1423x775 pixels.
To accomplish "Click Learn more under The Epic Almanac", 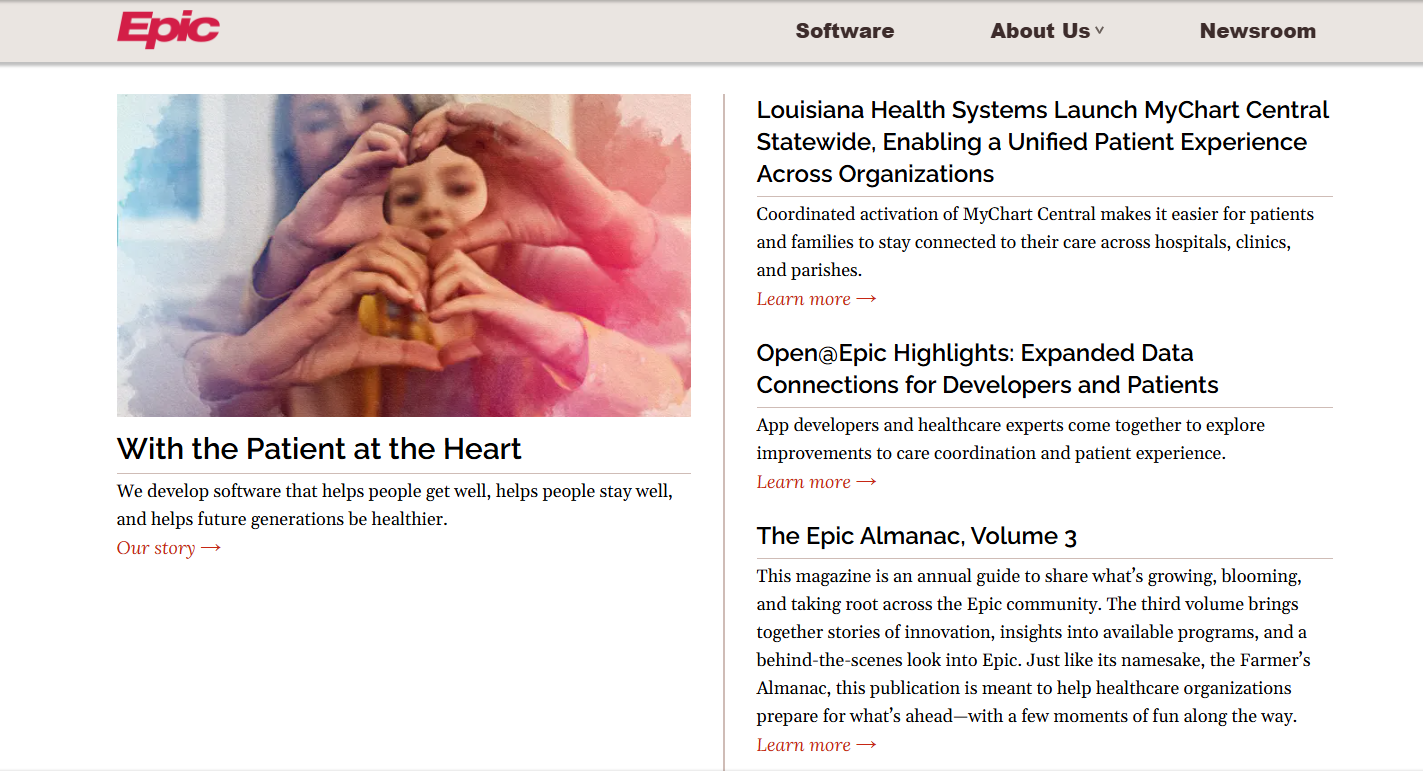I will [803, 745].
